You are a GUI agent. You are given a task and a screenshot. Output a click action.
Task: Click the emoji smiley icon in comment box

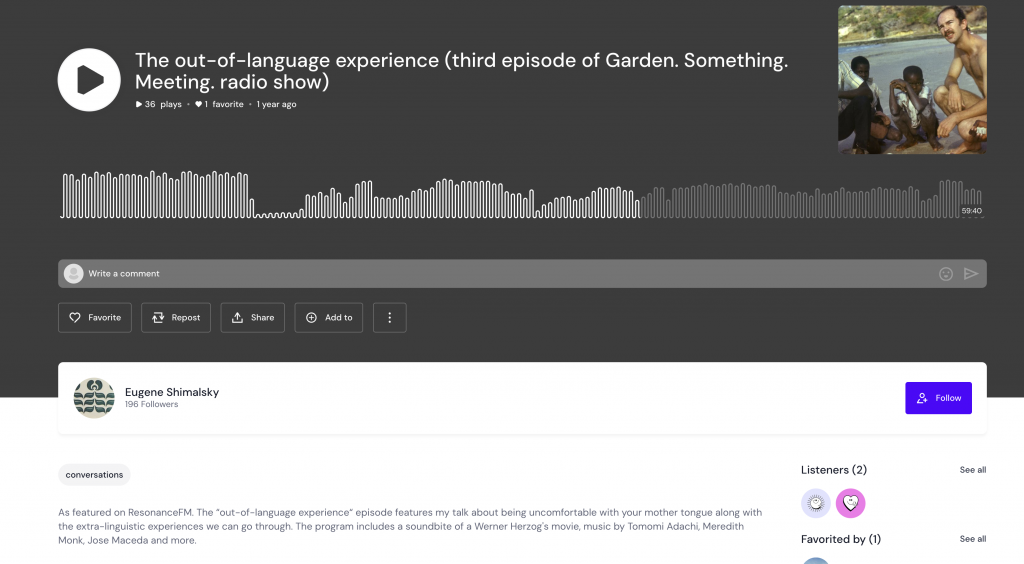[x=946, y=274]
